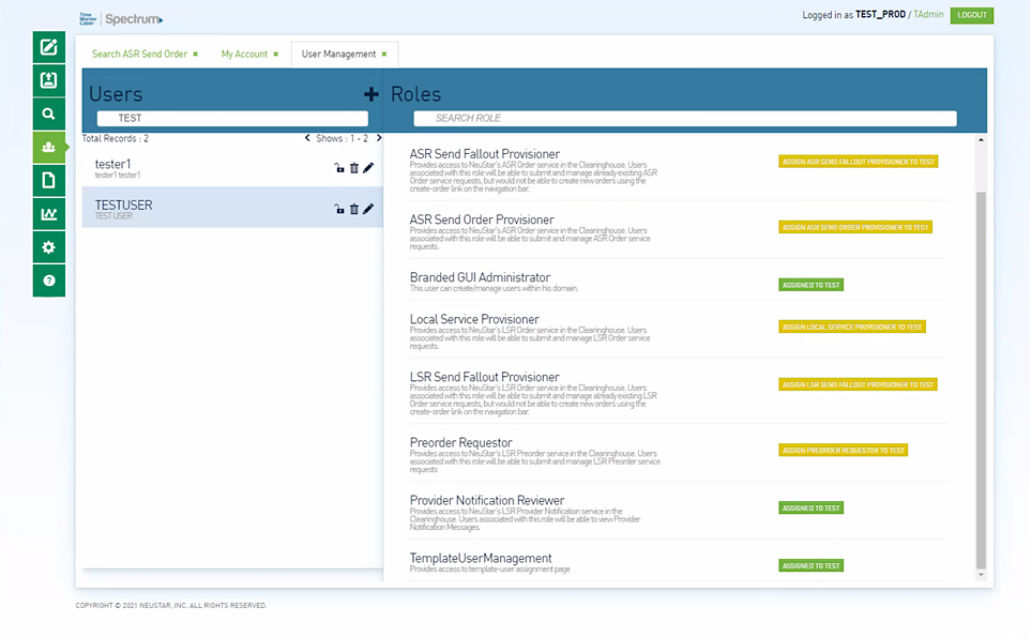
Task: Open the search icon in sidebar
Action: click(x=48, y=114)
